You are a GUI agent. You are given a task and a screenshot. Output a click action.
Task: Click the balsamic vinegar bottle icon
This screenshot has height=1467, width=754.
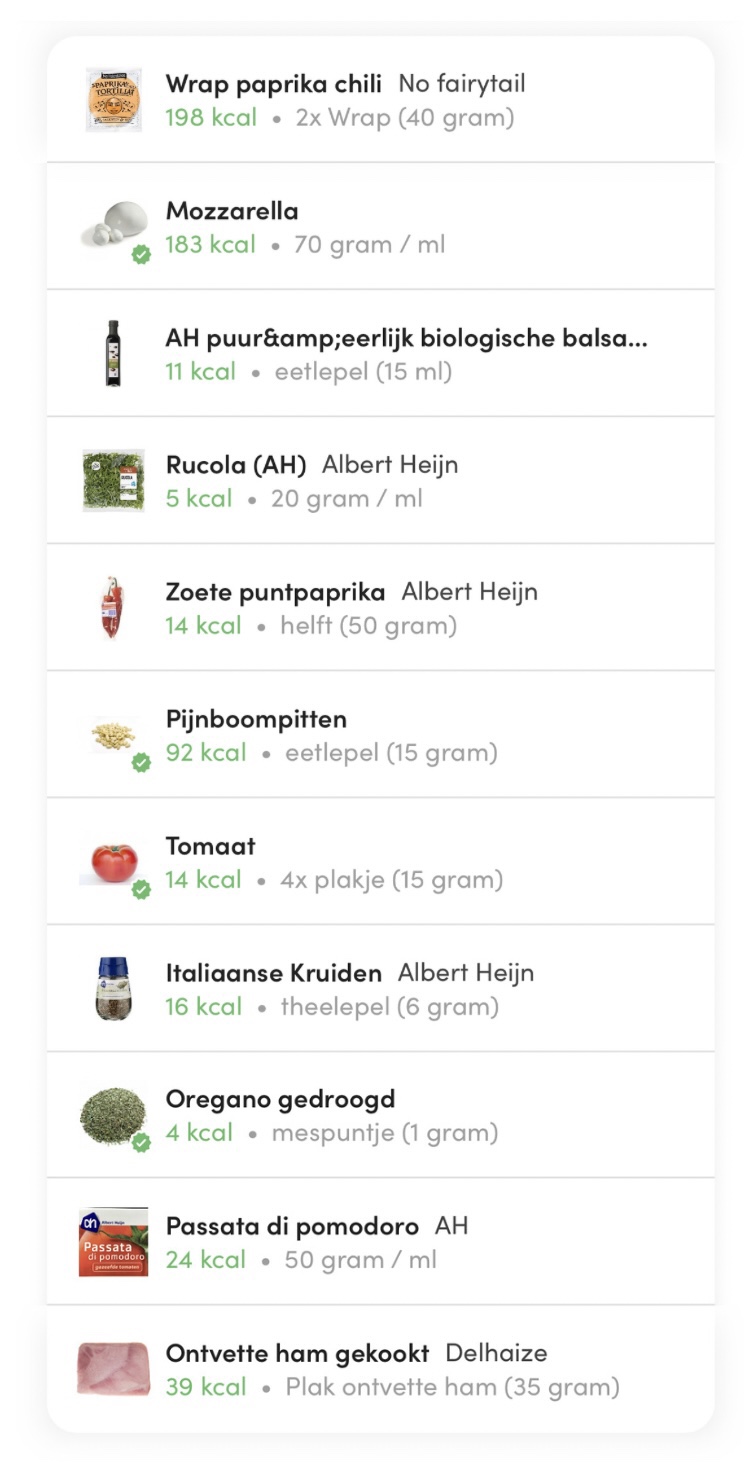pyautogui.click(x=113, y=354)
